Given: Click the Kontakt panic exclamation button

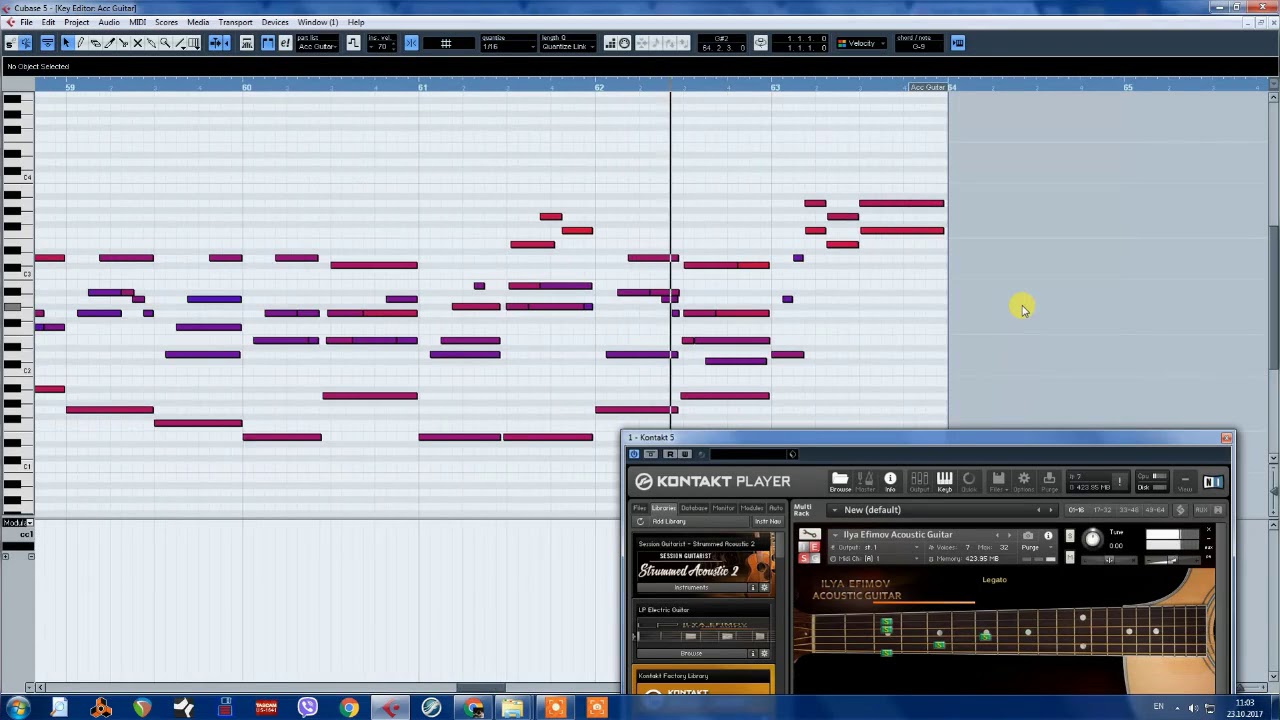Looking at the screenshot, I should pyautogui.click(x=1120, y=482).
